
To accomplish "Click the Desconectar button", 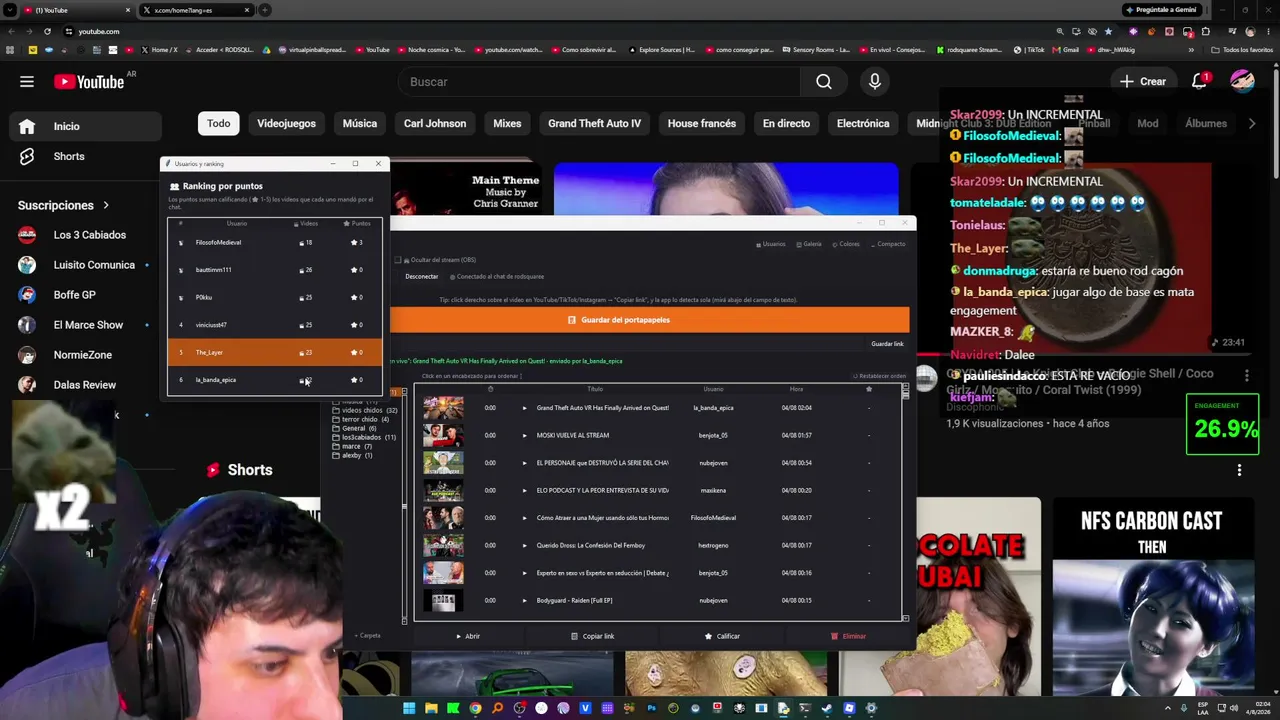I will pyautogui.click(x=422, y=276).
